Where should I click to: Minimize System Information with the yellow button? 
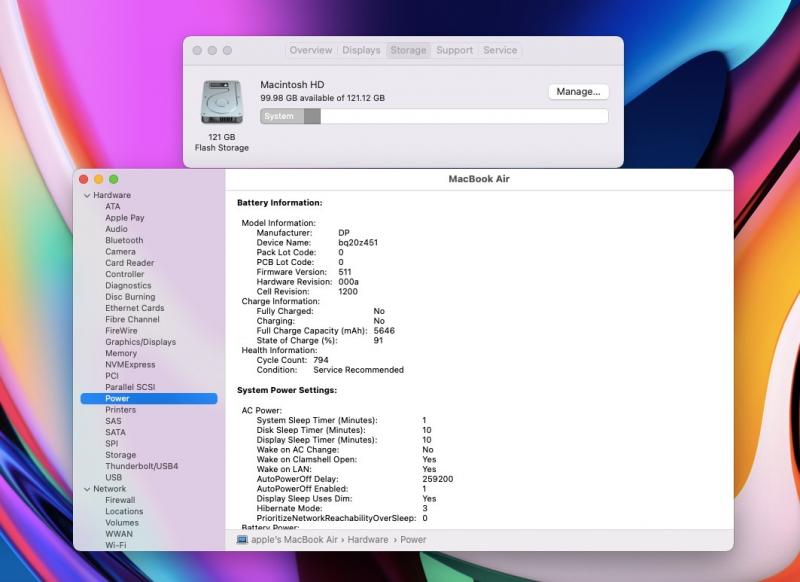pyautogui.click(x=98, y=179)
